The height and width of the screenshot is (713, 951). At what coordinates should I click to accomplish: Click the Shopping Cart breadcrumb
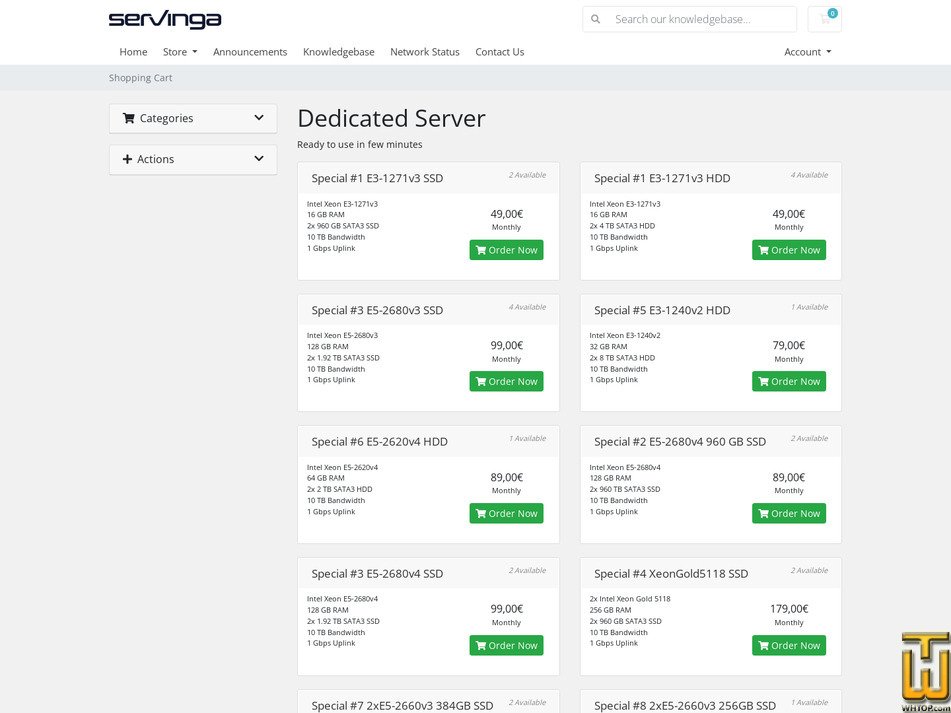(140, 77)
